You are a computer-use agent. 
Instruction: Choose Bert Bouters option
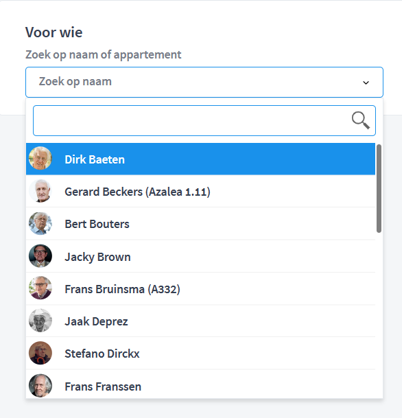(201, 224)
